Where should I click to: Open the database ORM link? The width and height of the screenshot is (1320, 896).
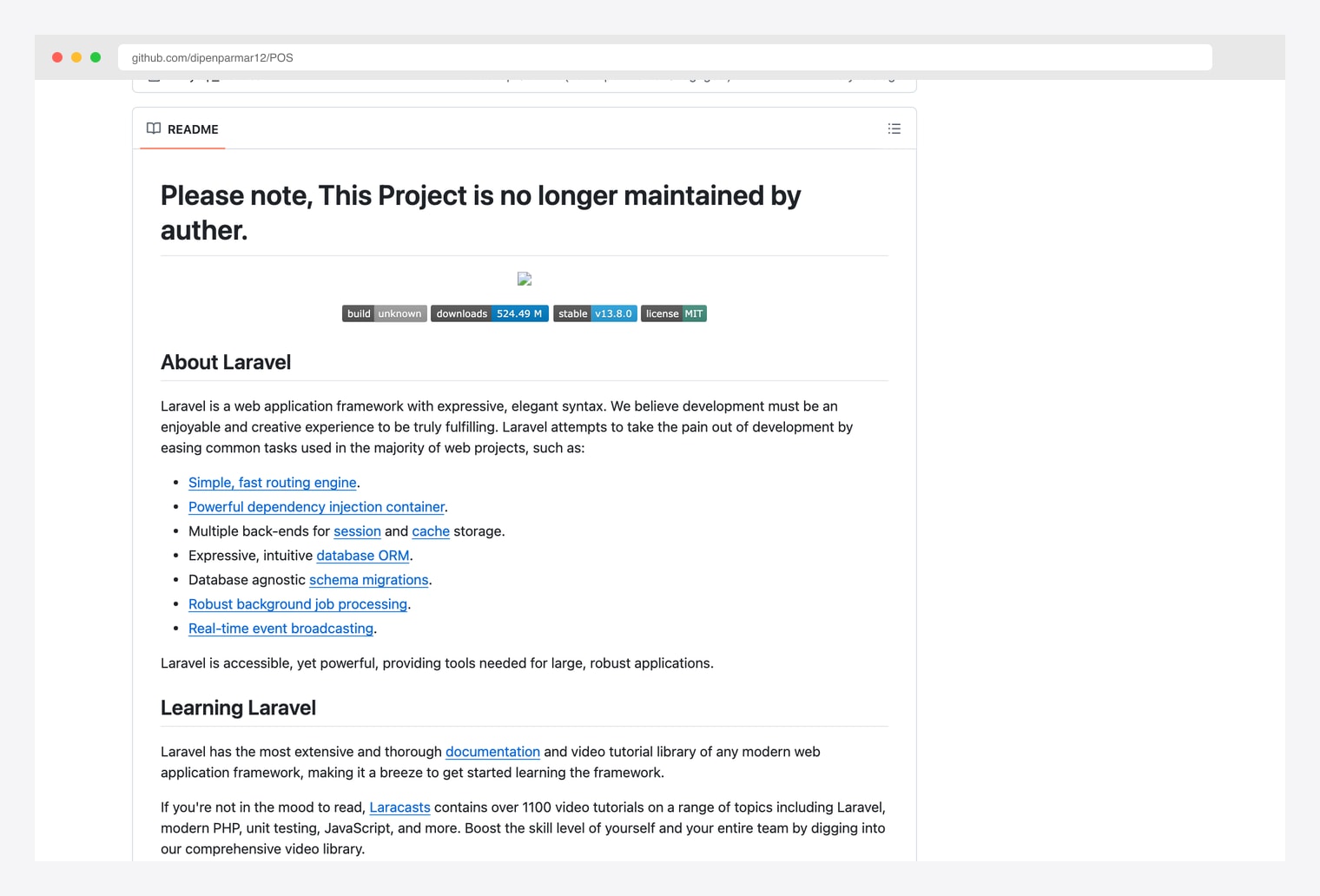point(363,556)
